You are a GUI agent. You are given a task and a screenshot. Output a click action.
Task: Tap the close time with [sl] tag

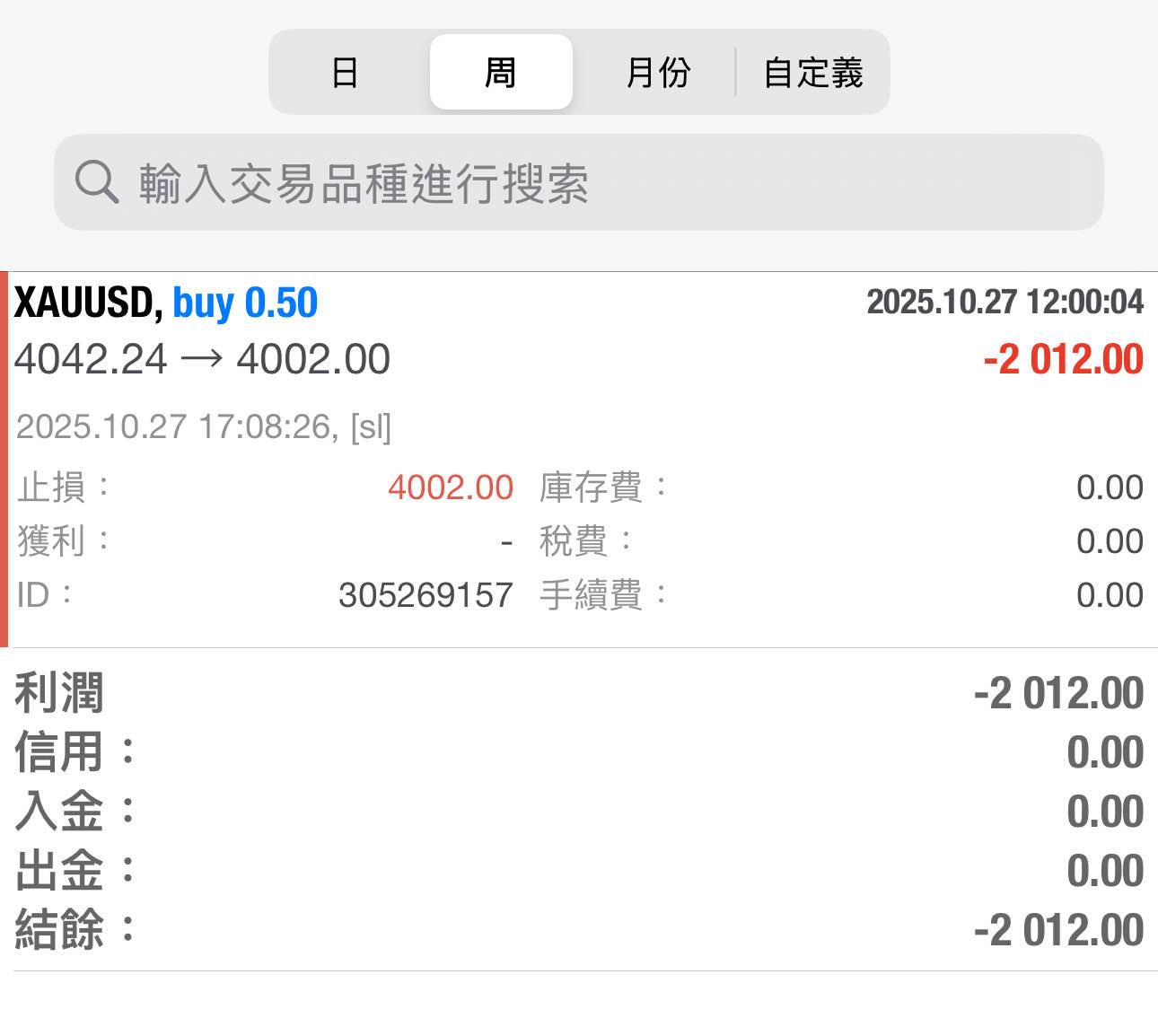[x=204, y=426]
